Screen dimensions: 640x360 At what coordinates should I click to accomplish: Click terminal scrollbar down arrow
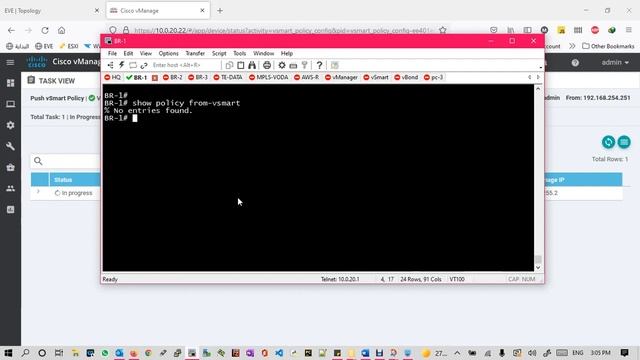(538, 267)
